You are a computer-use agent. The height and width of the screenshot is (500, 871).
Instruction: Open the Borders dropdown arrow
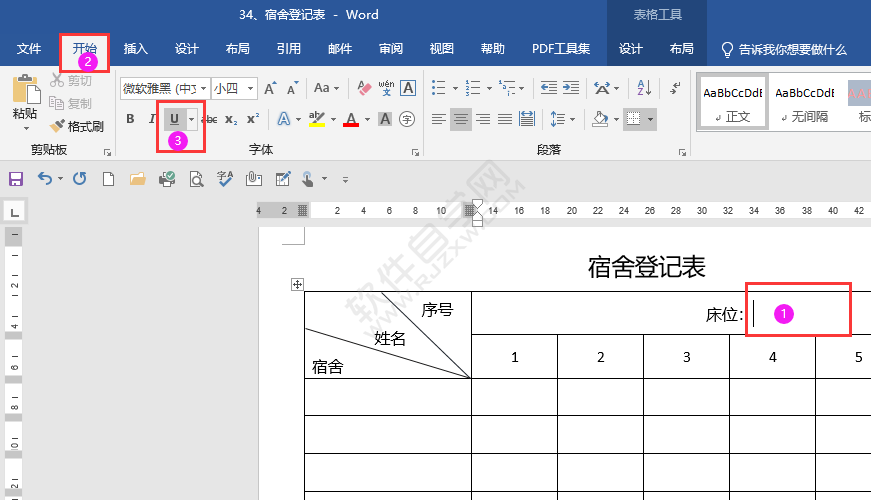[x=650, y=119]
